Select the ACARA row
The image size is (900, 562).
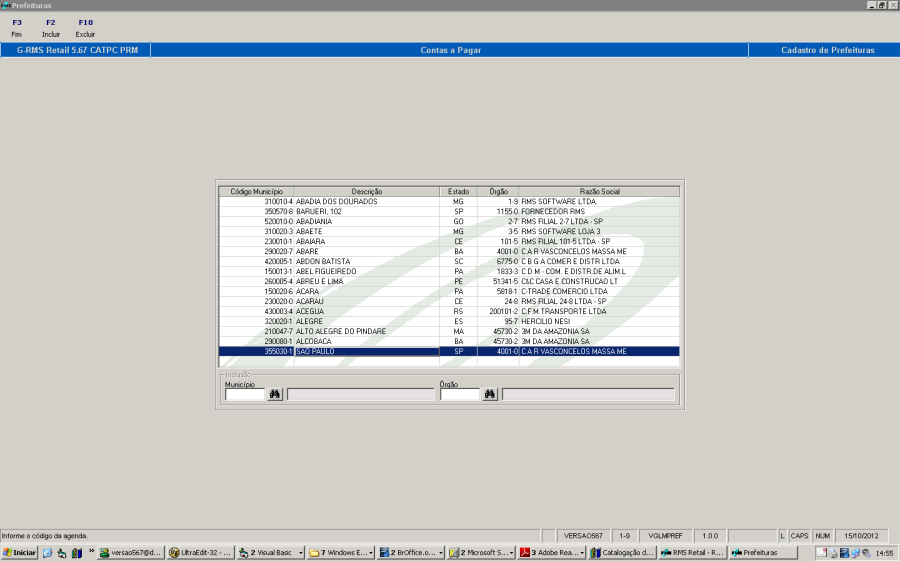click(x=449, y=292)
